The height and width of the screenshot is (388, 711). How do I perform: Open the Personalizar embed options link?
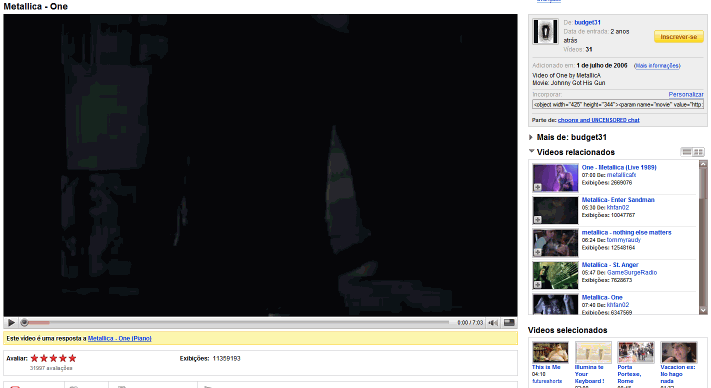[686, 94]
